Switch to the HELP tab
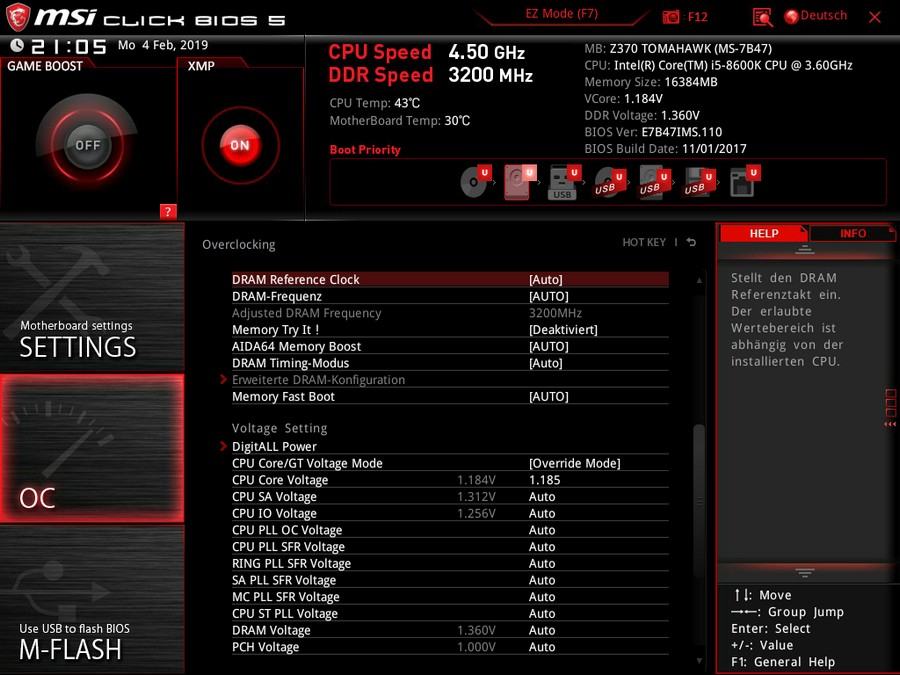The width and height of the screenshot is (900, 675). point(763,234)
